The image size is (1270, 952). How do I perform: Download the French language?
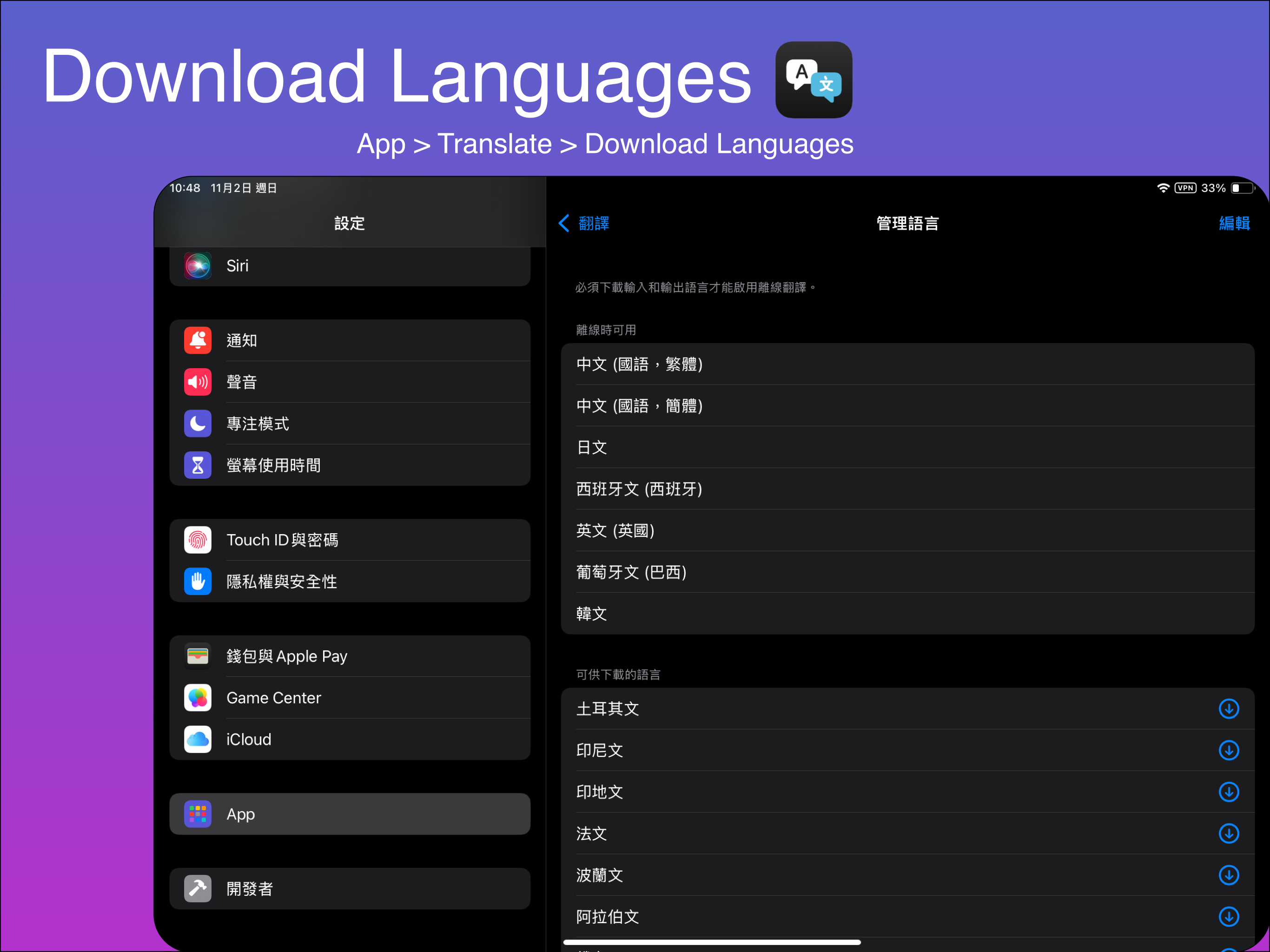point(1228,833)
